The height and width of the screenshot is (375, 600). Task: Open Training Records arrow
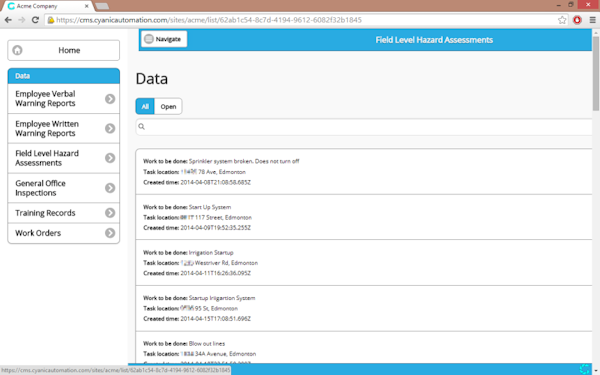tap(110, 213)
